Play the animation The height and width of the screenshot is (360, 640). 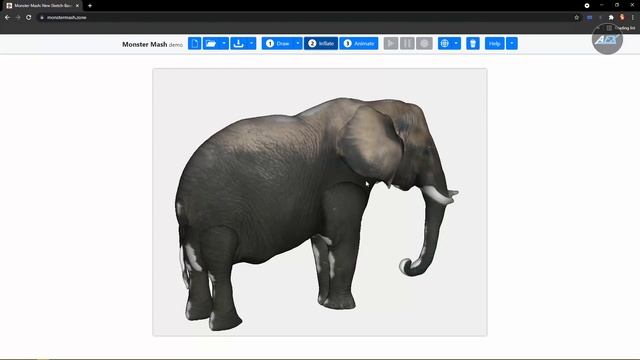391,43
